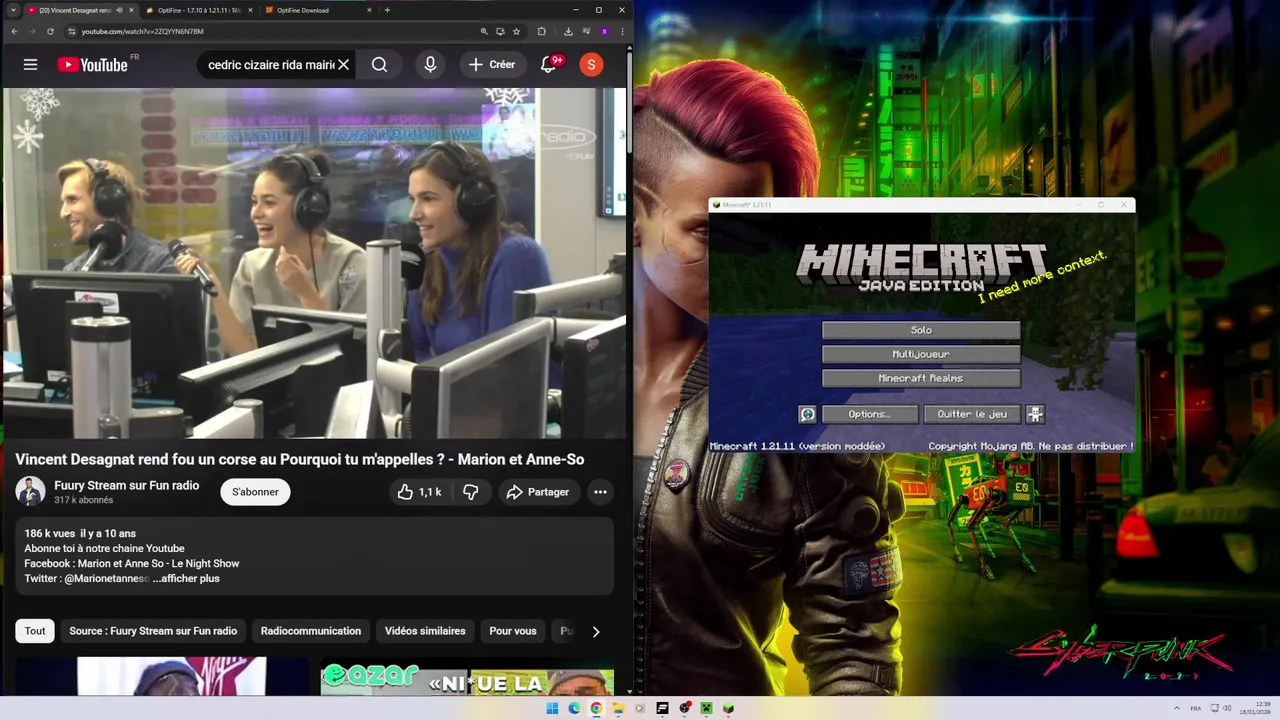
Task: Click Quitter le jeu in Minecraft
Action: 972,414
